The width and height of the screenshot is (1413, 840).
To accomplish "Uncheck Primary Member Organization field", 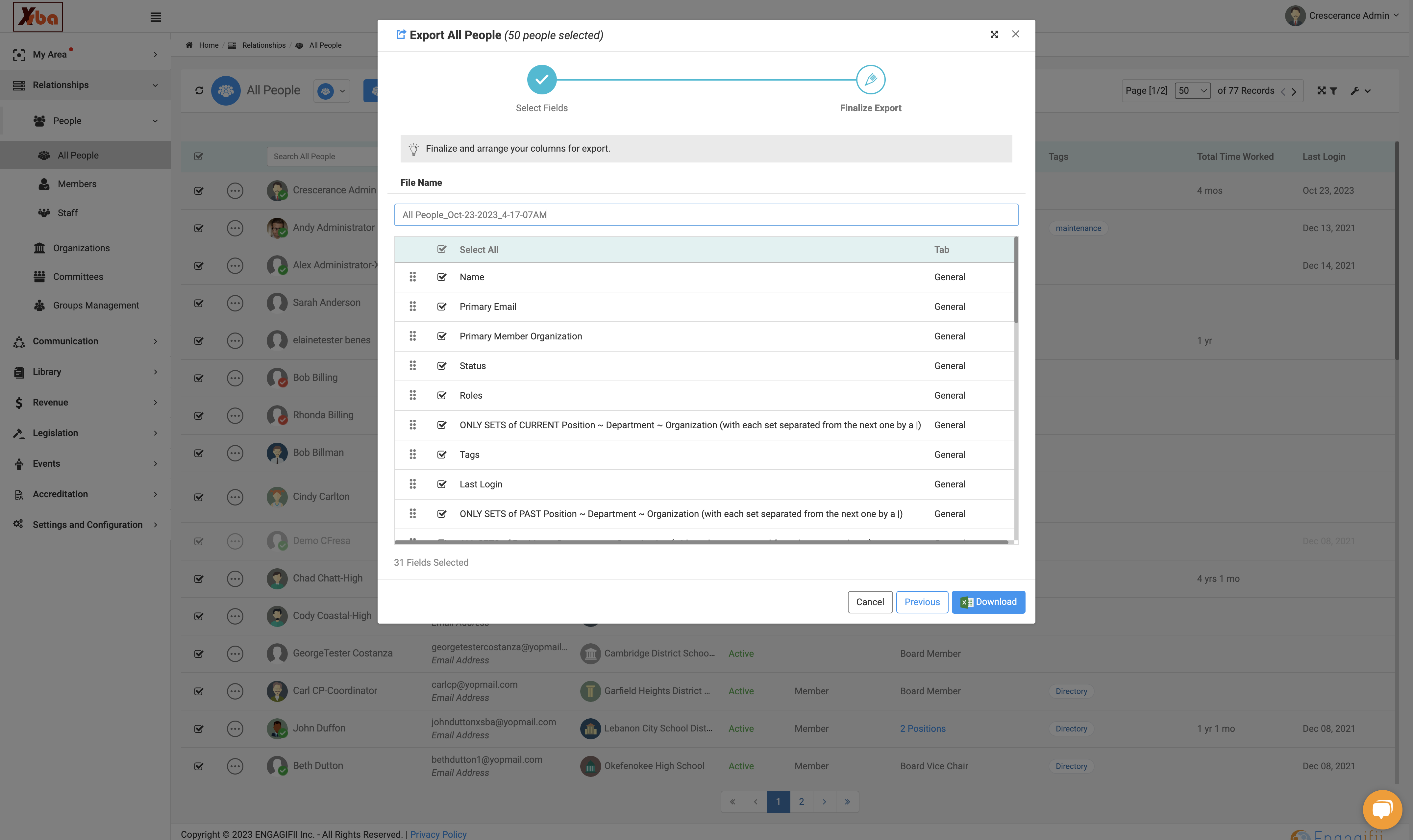I will click(442, 336).
